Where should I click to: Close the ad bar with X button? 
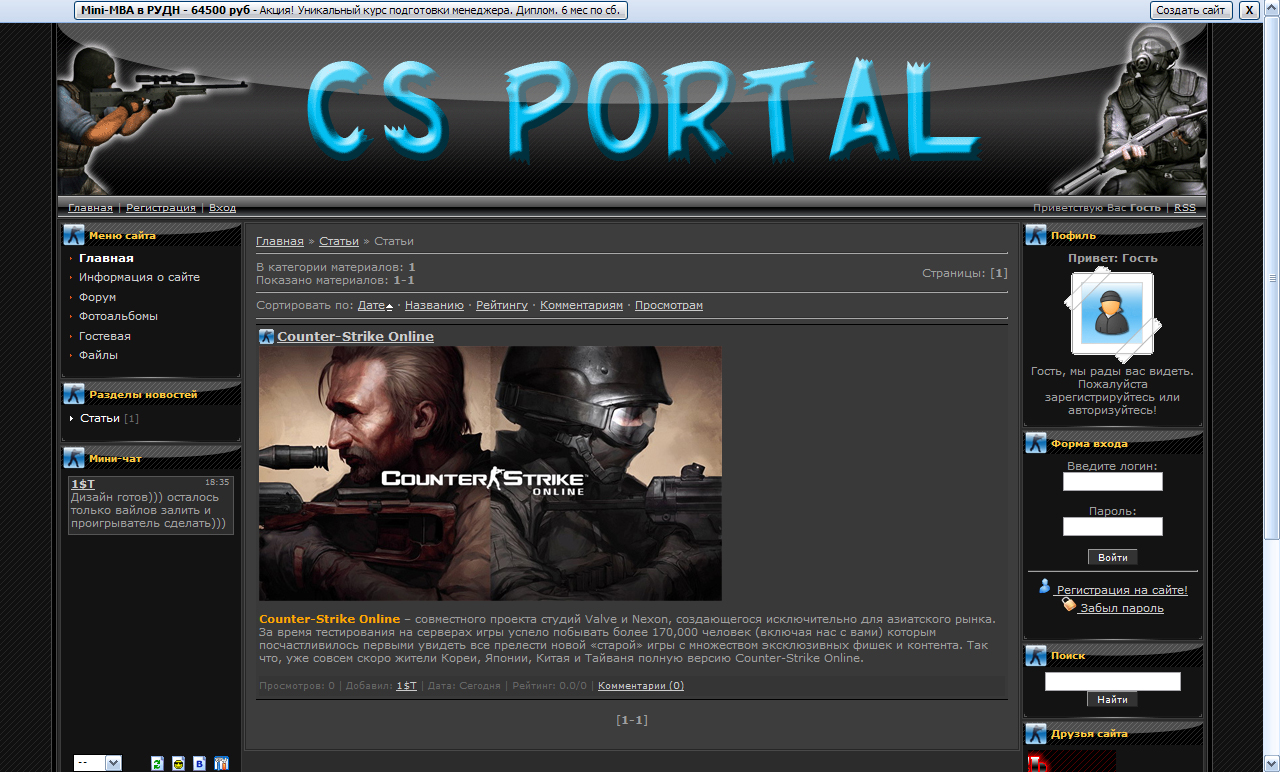pos(1249,10)
